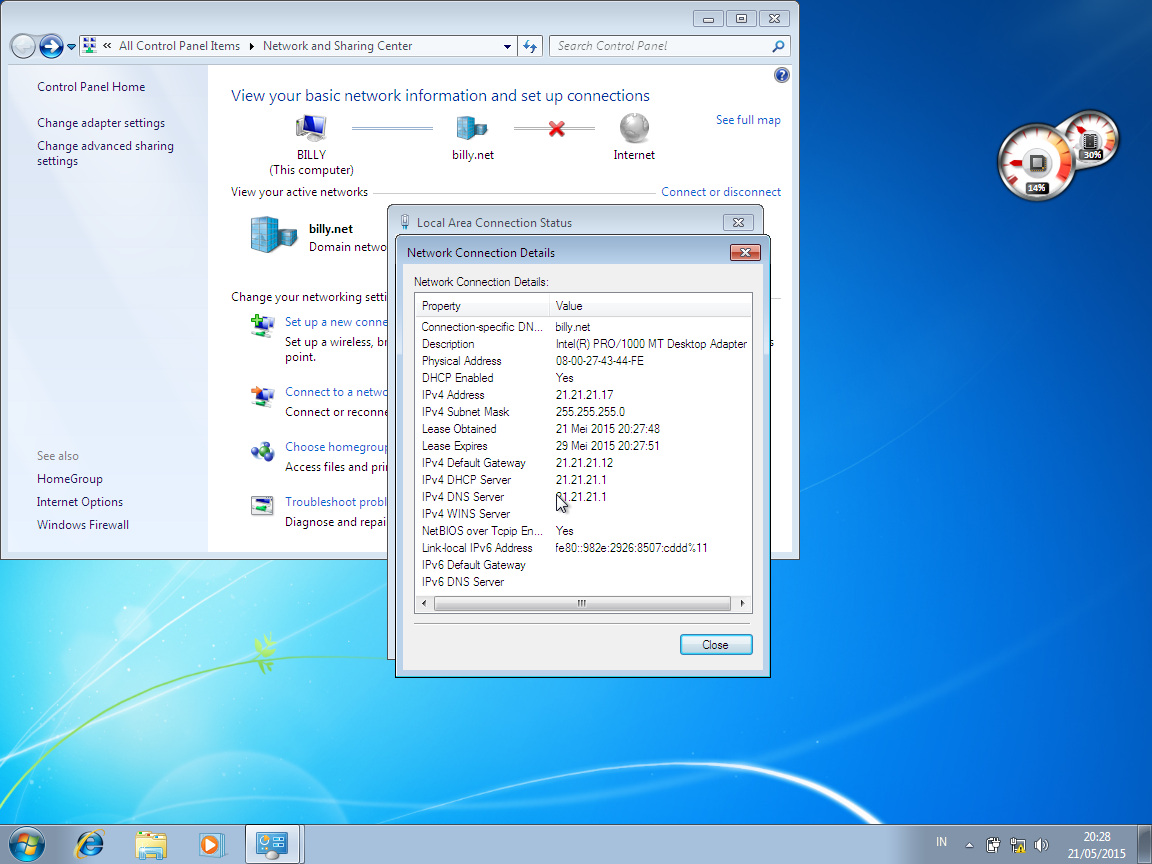Click the Internet globe icon
Screen dimensions: 1152x864
click(634, 128)
